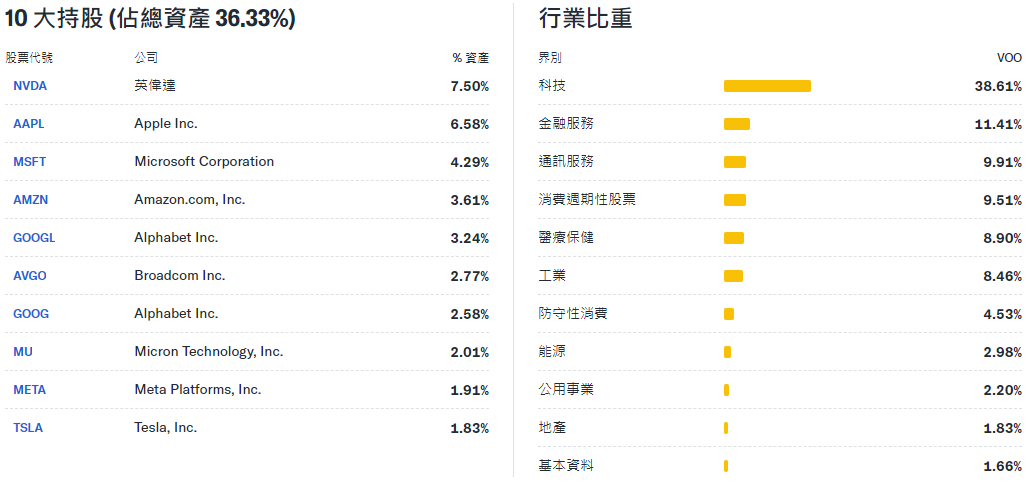The height and width of the screenshot is (485, 1026).
Task: Click the 股票代號 column header
Action: [x=29, y=58]
